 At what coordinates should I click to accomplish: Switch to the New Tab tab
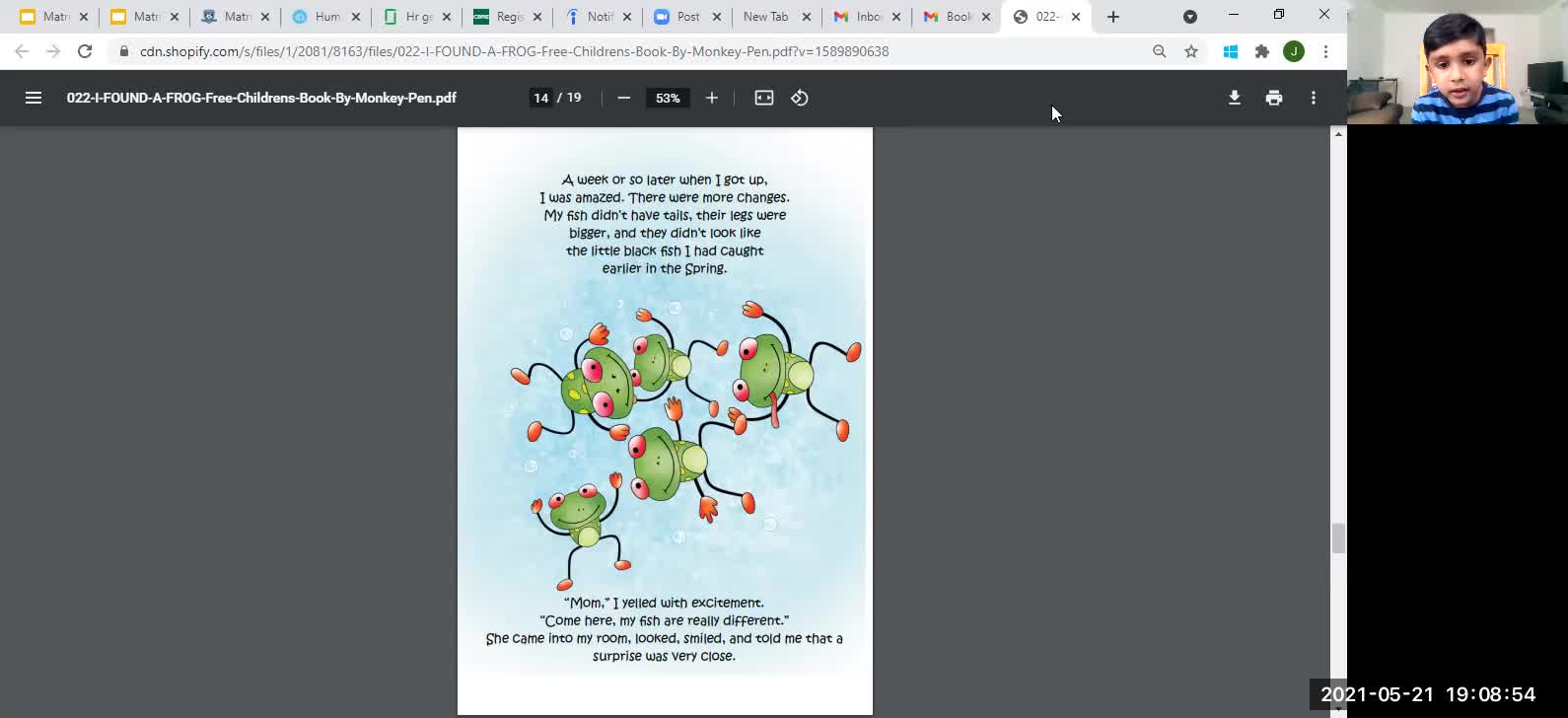(x=777, y=17)
